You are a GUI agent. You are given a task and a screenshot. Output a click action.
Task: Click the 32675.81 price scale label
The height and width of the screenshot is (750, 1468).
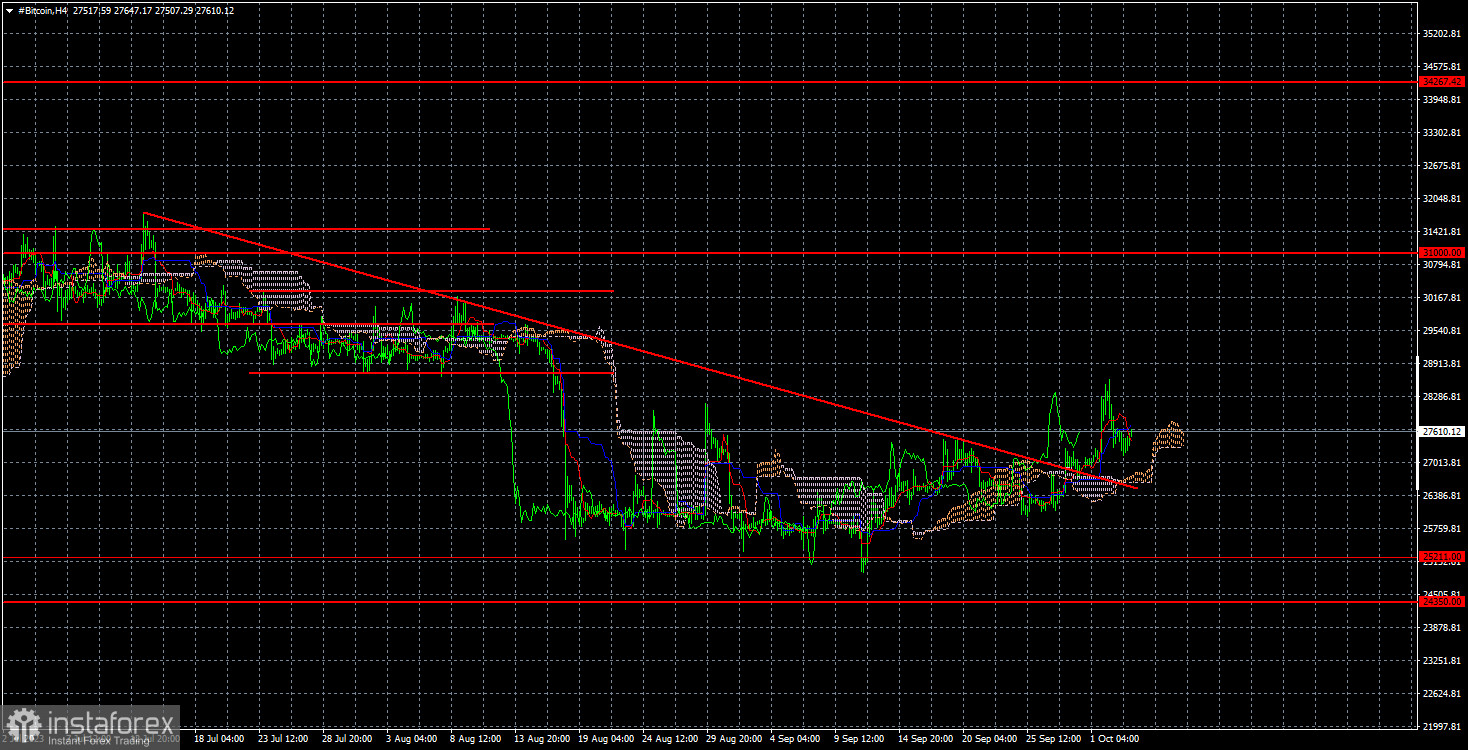(x=1443, y=166)
